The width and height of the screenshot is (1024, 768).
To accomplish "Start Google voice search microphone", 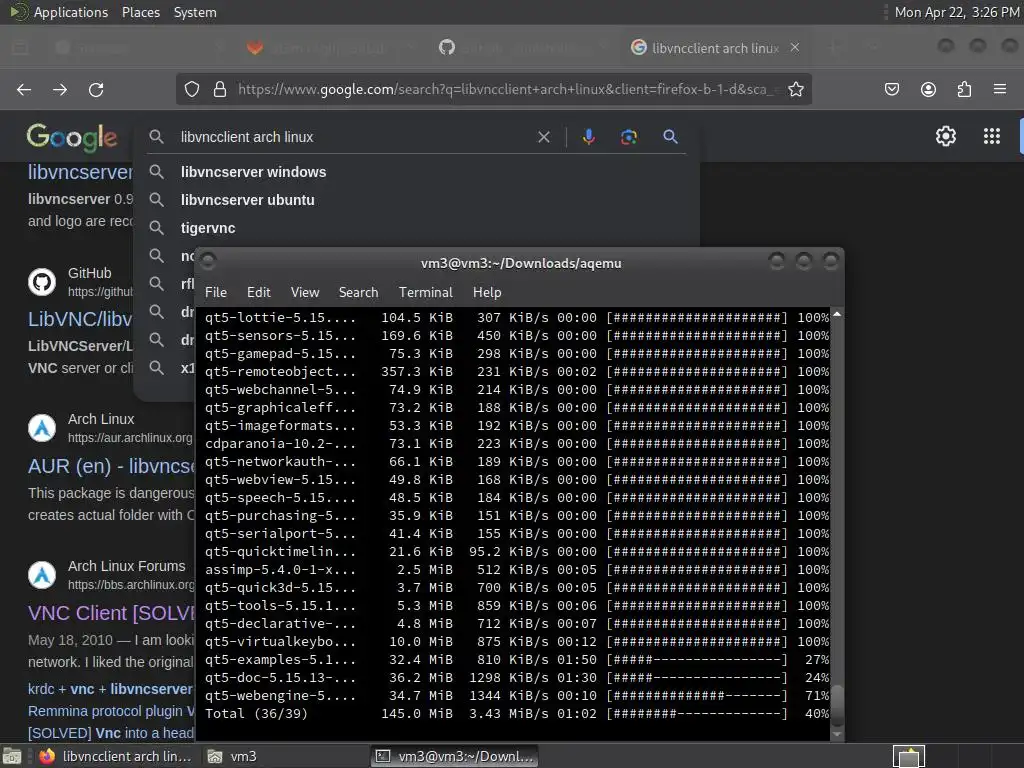I will (588, 137).
